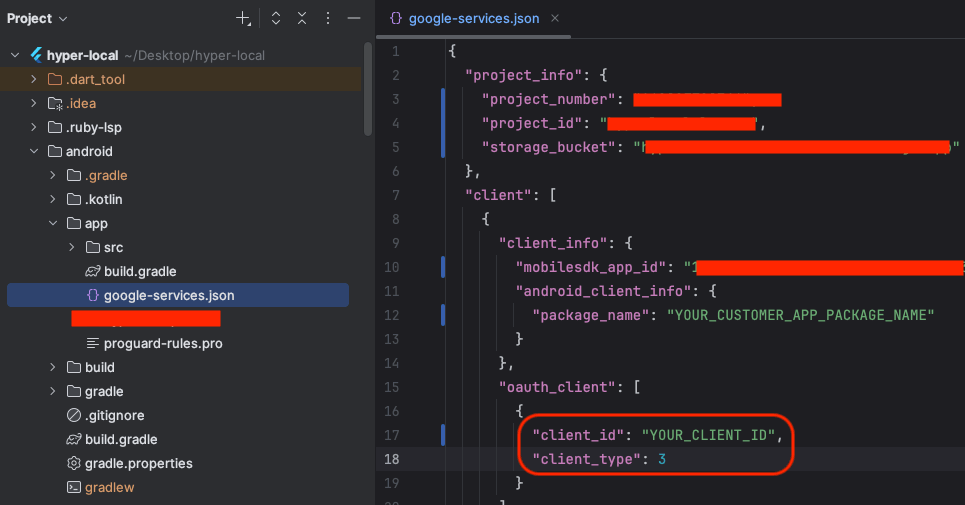
Task: Click the "project_number" key text
Action: click(549, 99)
